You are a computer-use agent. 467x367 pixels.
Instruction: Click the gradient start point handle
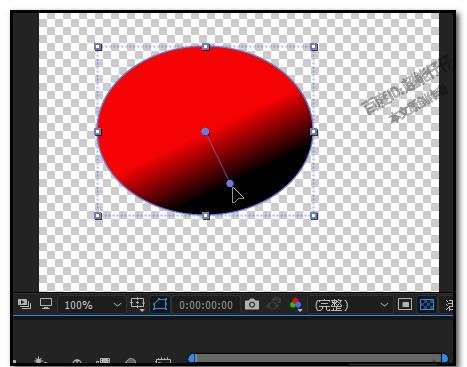[205, 132]
